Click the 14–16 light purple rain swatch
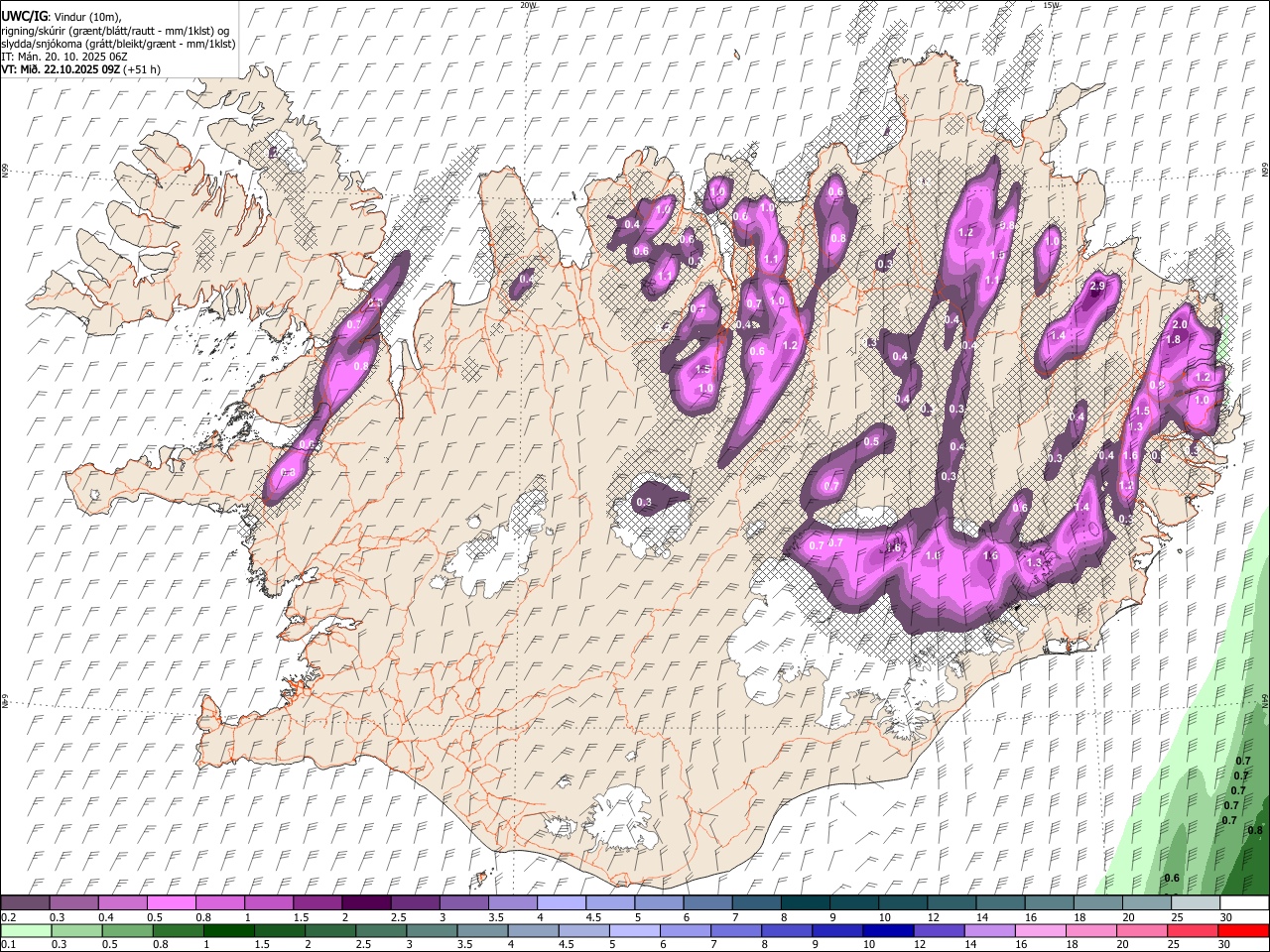The width and height of the screenshot is (1270, 952). tap(989, 931)
